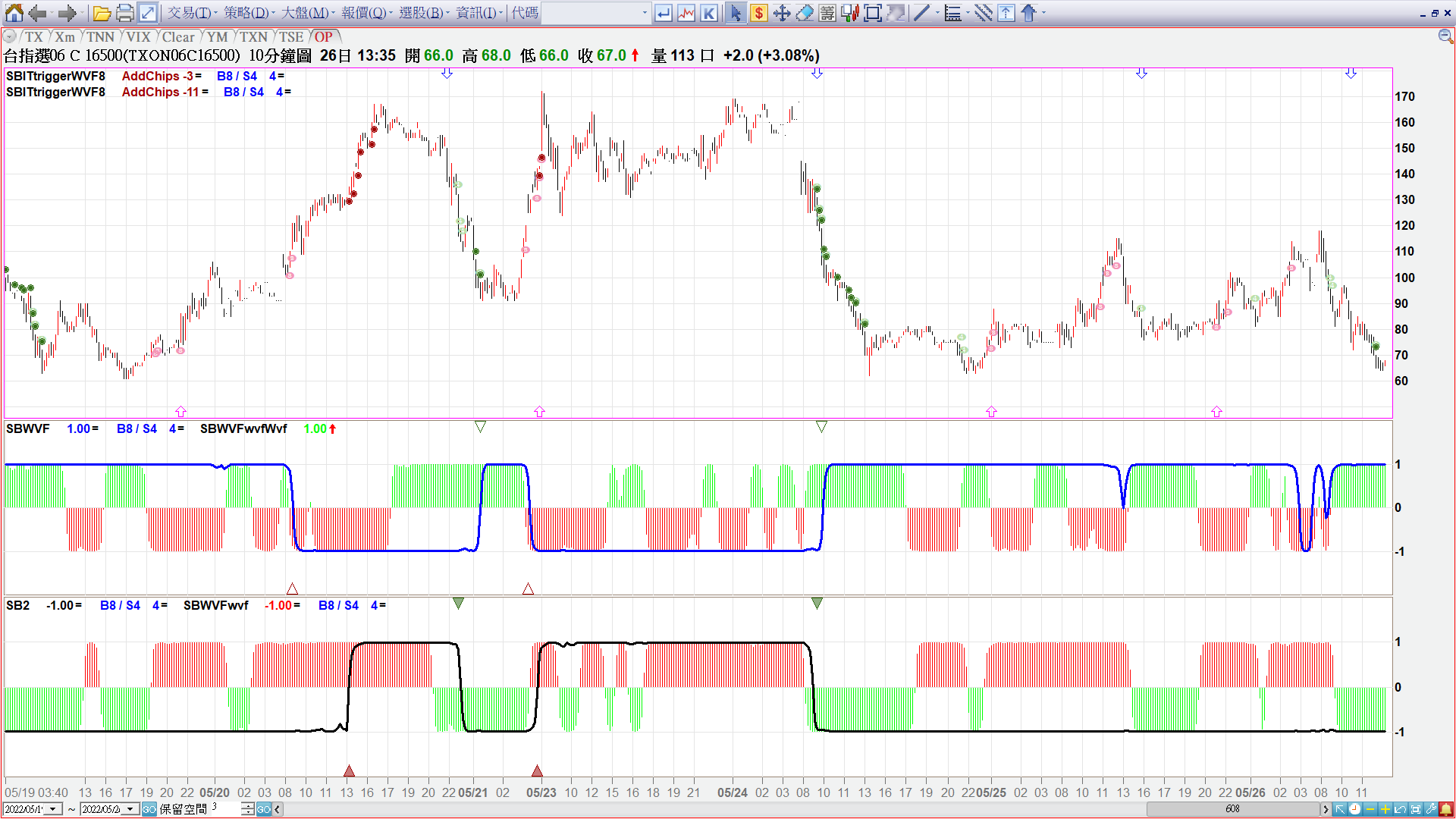Click the home icon in toolbar

[x=14, y=13]
